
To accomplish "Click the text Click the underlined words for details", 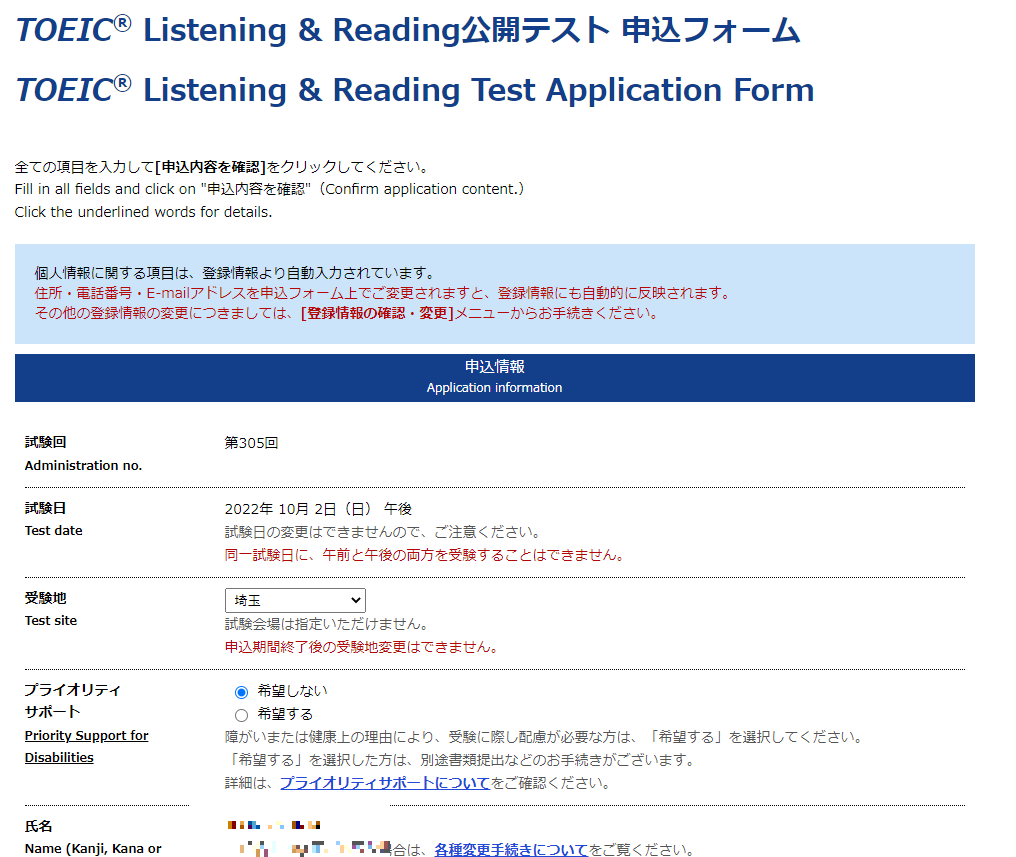I will pos(143,212).
